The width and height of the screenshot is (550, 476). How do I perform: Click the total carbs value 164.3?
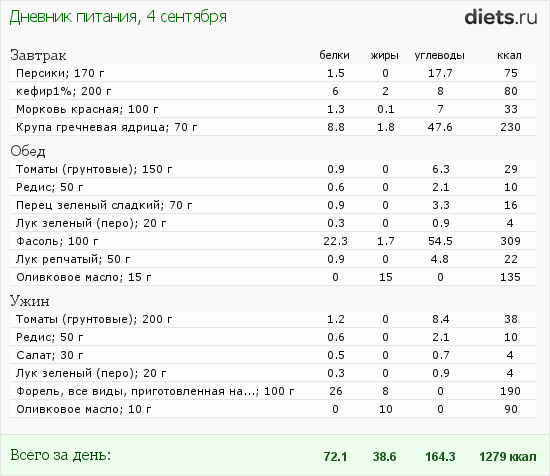click(x=440, y=457)
